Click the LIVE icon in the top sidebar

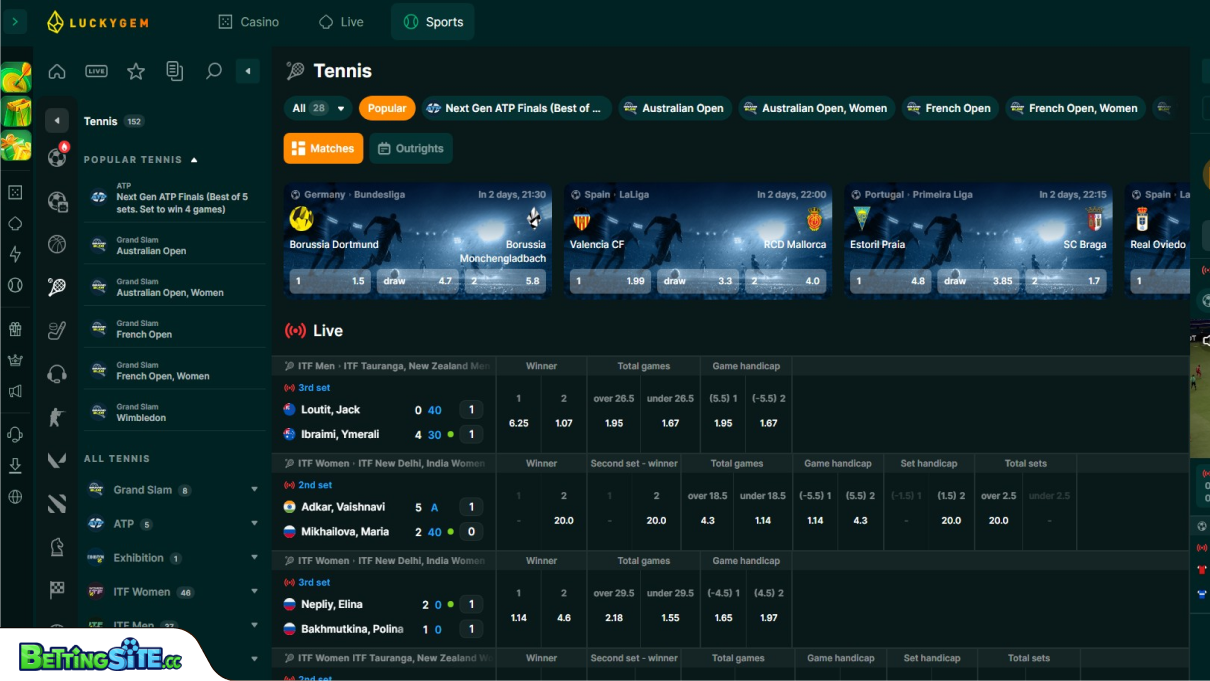click(96, 71)
